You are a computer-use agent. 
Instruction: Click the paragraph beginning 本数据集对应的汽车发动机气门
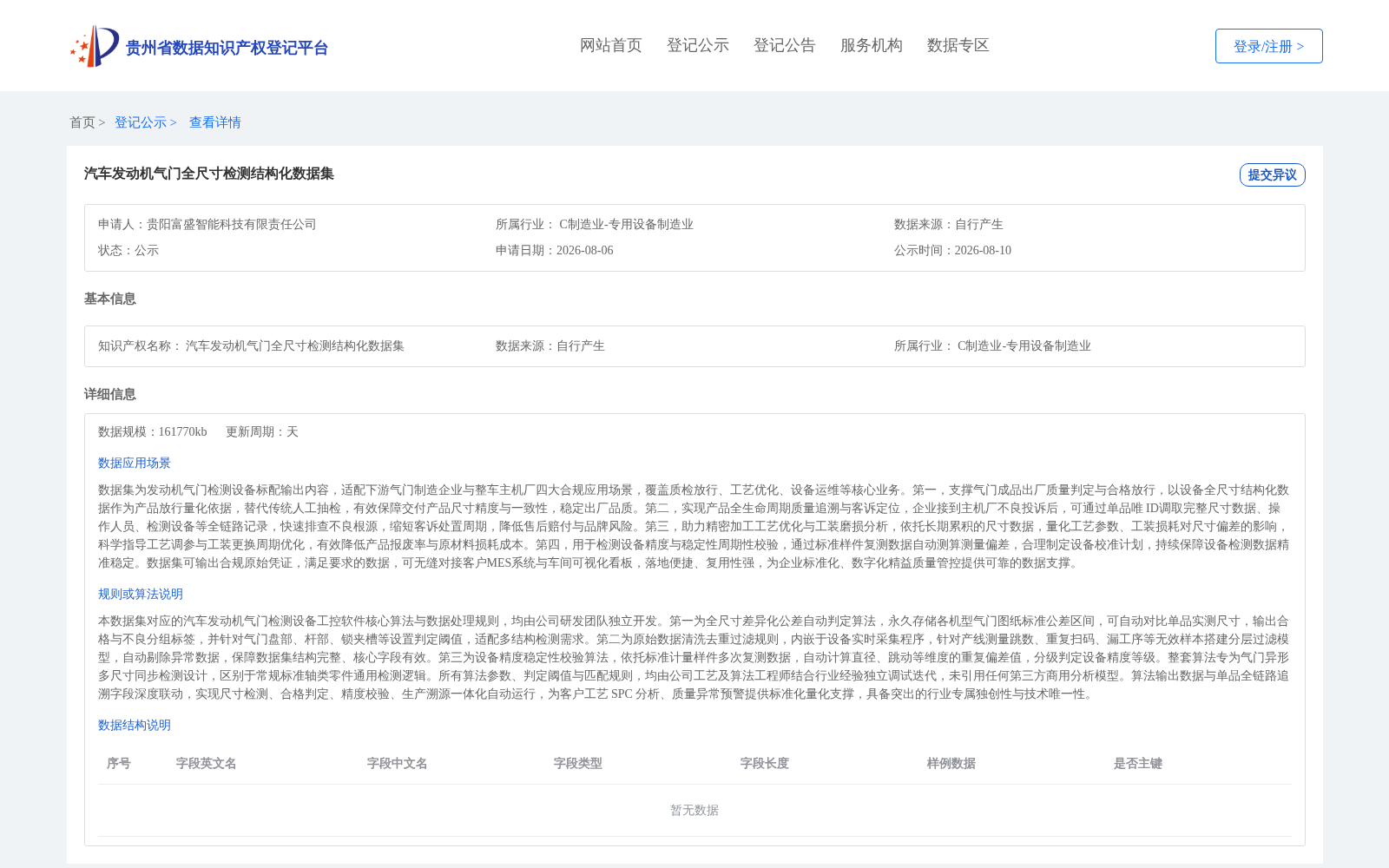tap(694, 657)
